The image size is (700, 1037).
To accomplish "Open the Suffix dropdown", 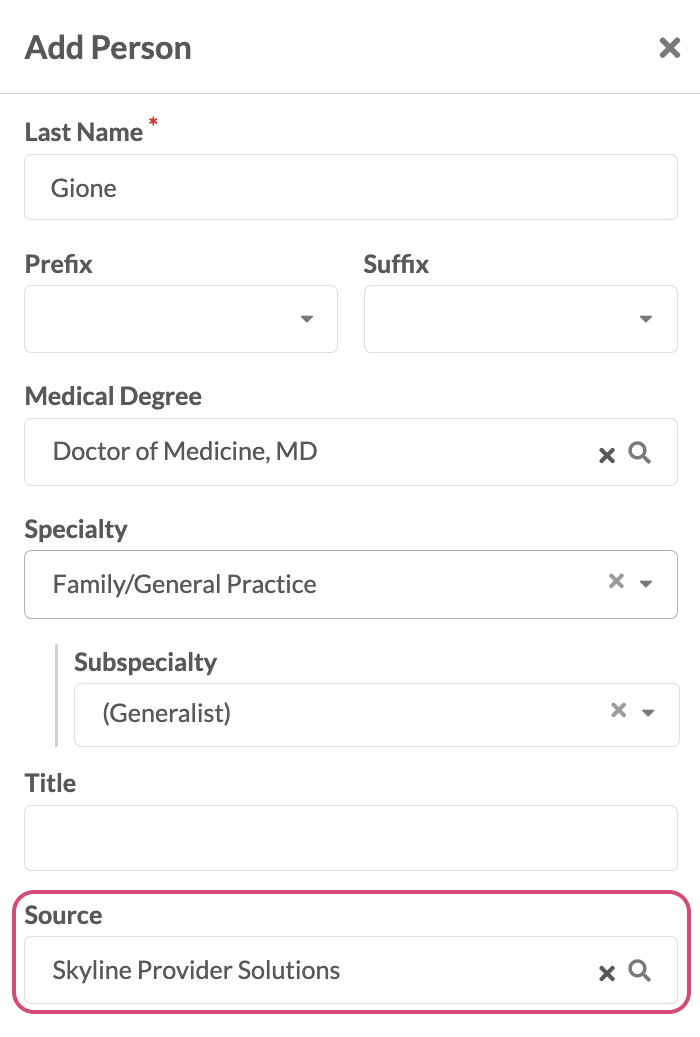I will click(521, 319).
